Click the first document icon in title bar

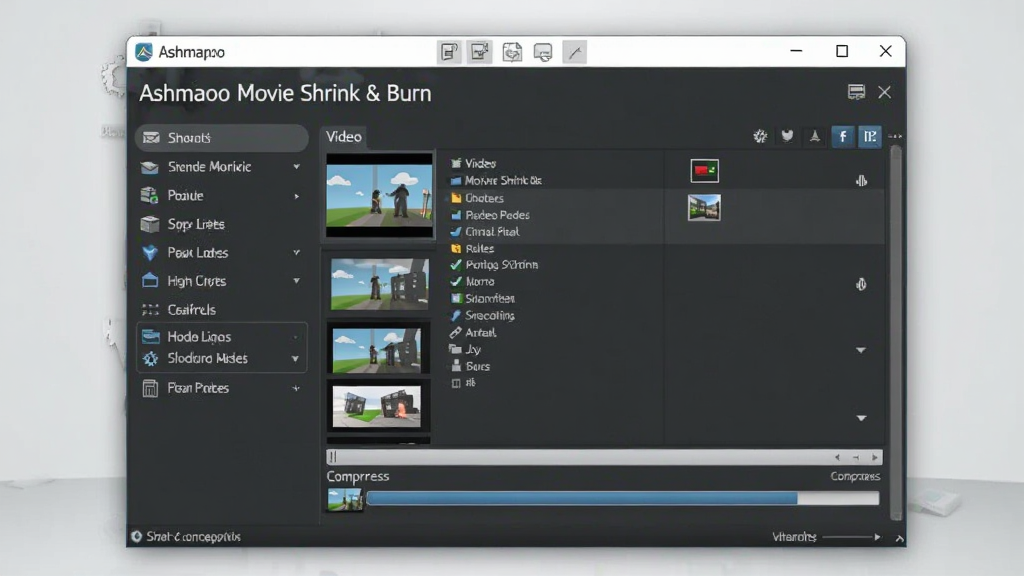tap(449, 52)
